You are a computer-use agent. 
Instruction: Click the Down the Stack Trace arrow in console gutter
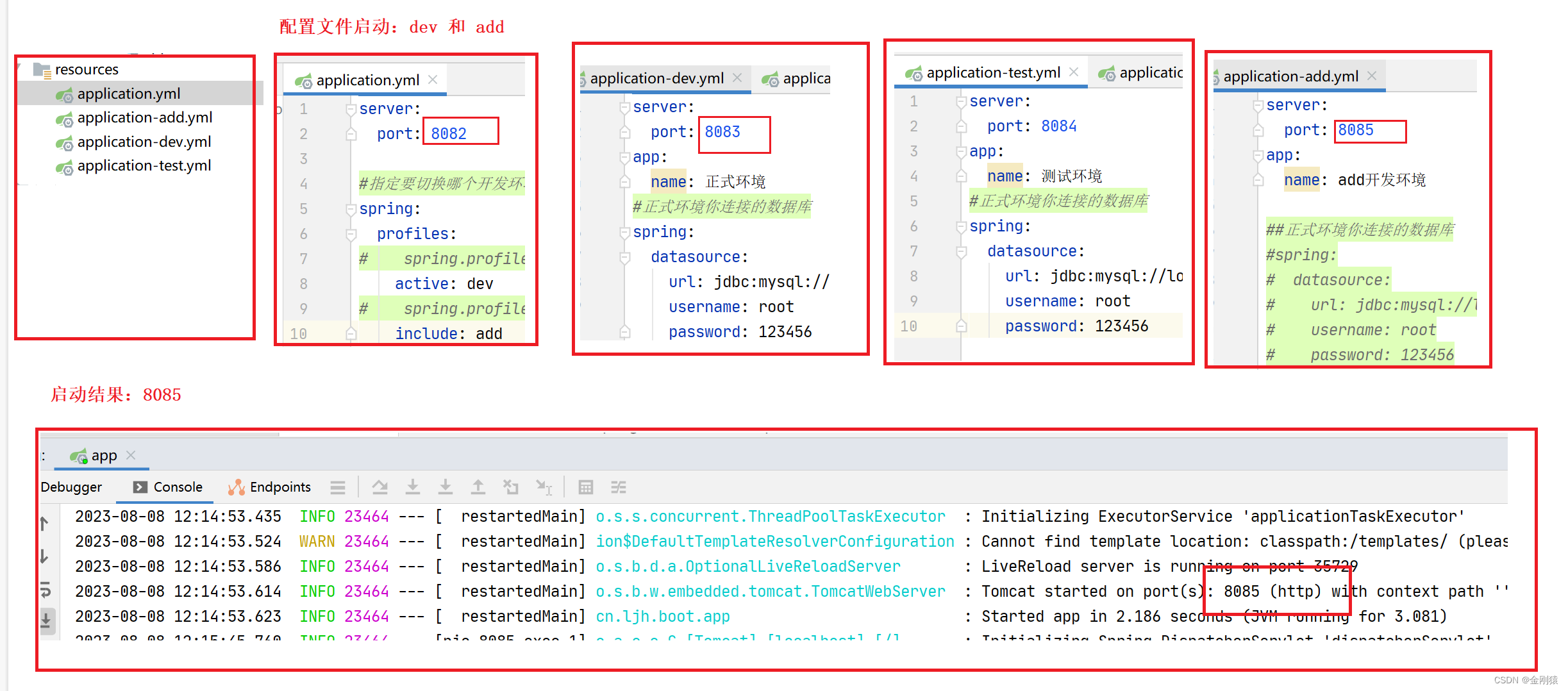[43, 556]
